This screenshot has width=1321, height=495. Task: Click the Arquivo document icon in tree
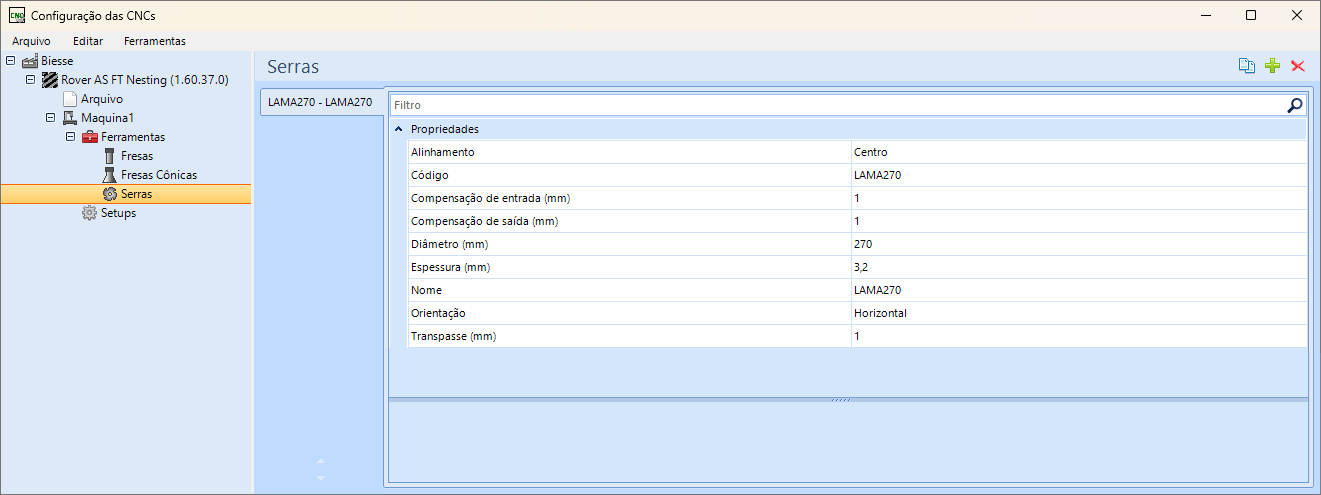[69, 99]
